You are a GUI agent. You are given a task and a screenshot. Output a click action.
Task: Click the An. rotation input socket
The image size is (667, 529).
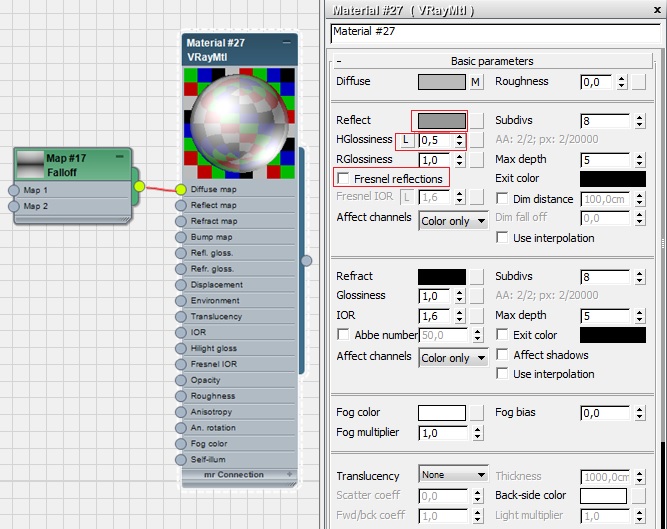[181, 428]
